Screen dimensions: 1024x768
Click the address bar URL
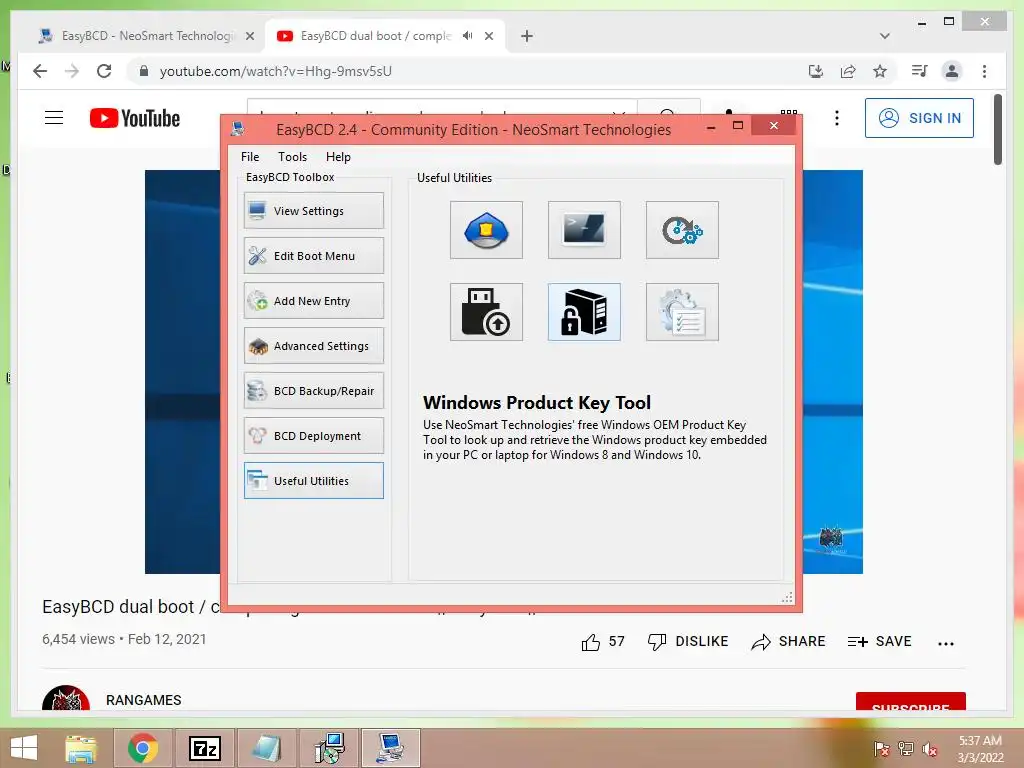(276, 71)
